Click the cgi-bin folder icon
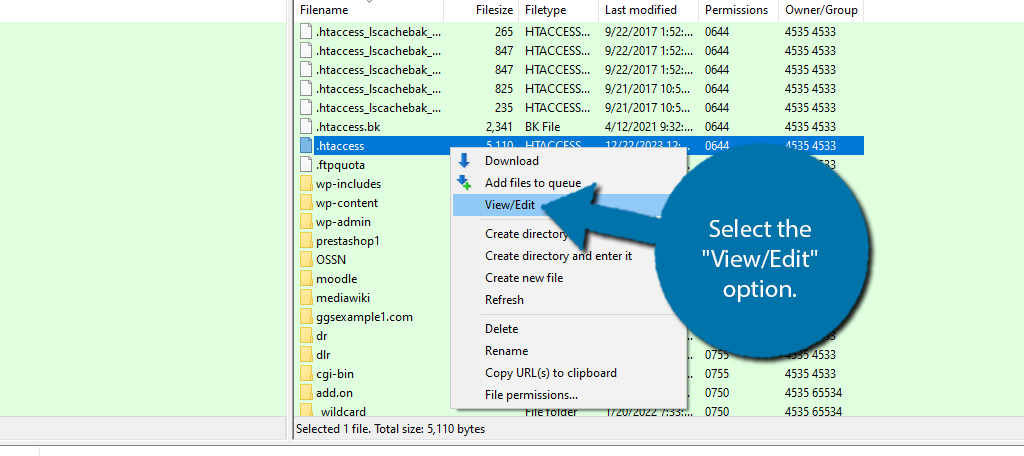Viewport: 1024px width, 456px height. click(306, 374)
